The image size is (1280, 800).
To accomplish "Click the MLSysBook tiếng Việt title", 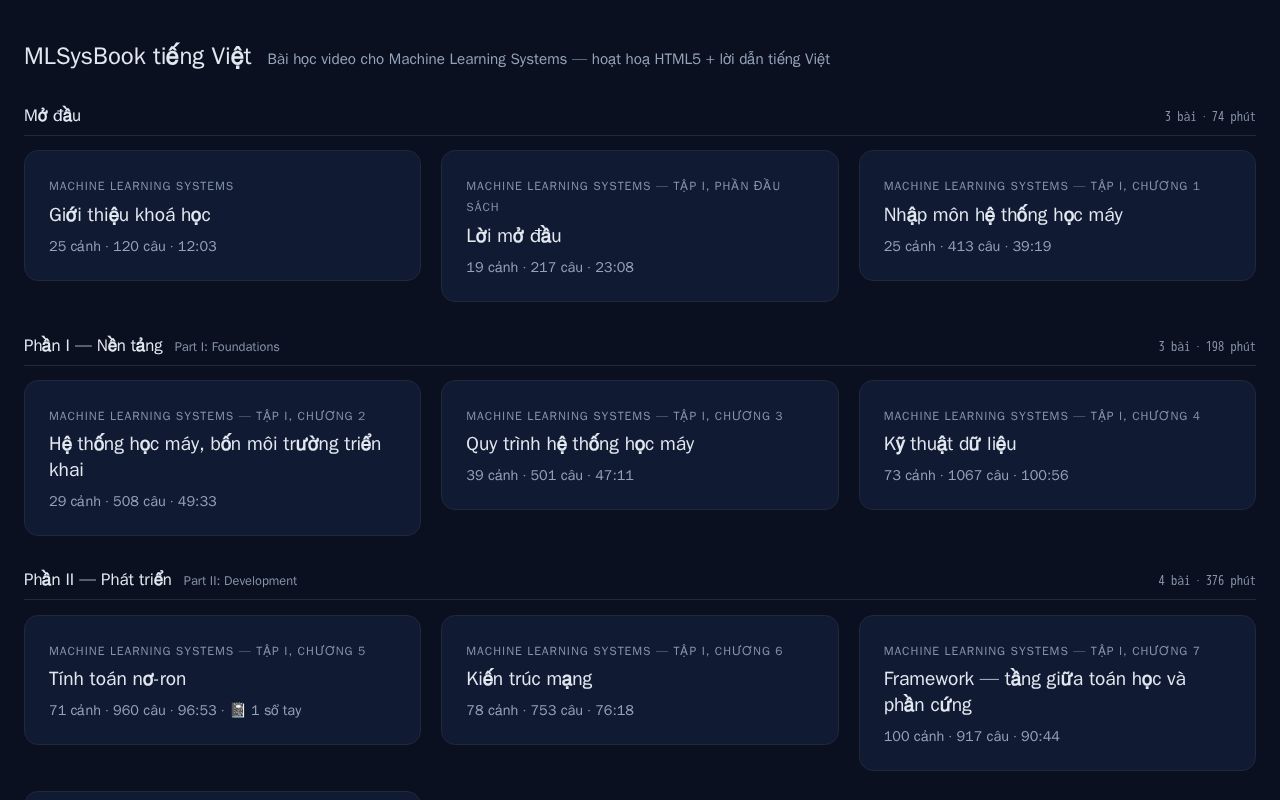I will (x=137, y=56).
